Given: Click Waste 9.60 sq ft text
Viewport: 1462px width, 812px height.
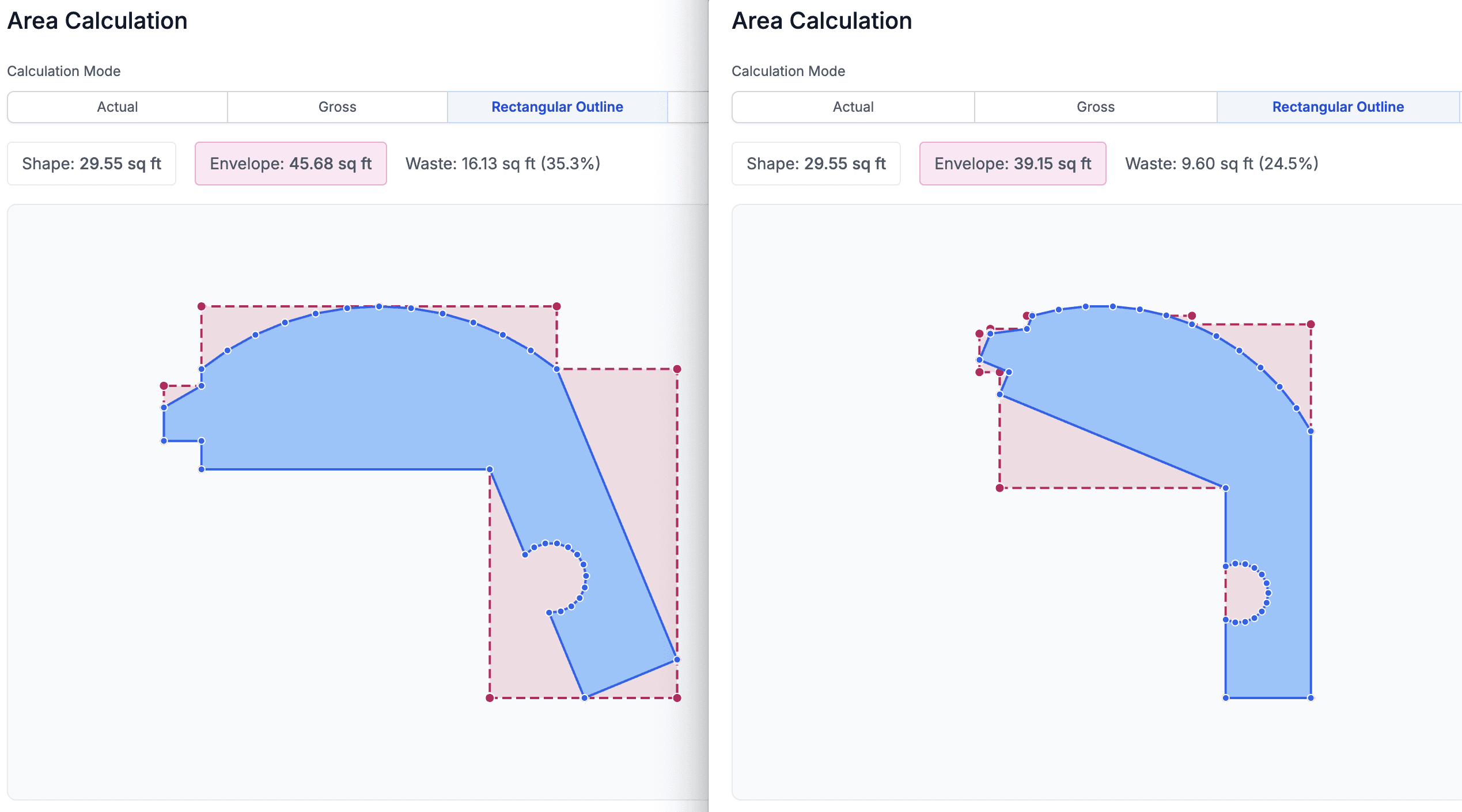Looking at the screenshot, I should [x=1221, y=164].
